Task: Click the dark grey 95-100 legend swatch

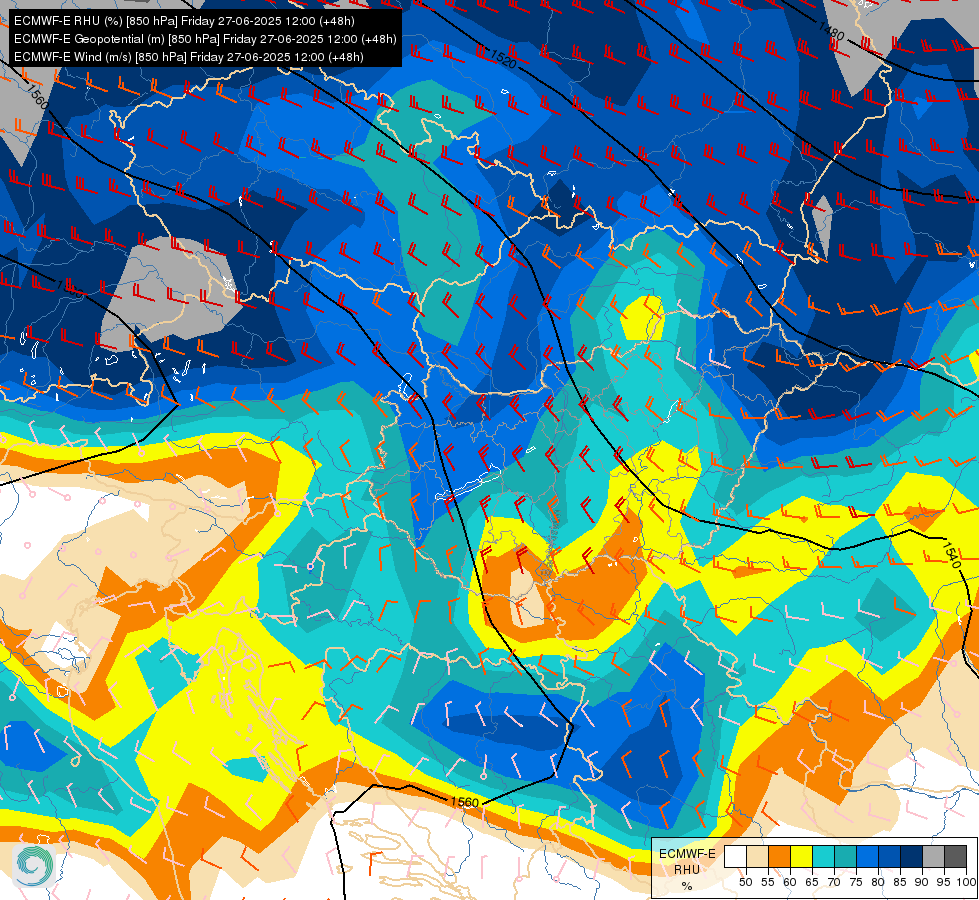Action: point(955,856)
